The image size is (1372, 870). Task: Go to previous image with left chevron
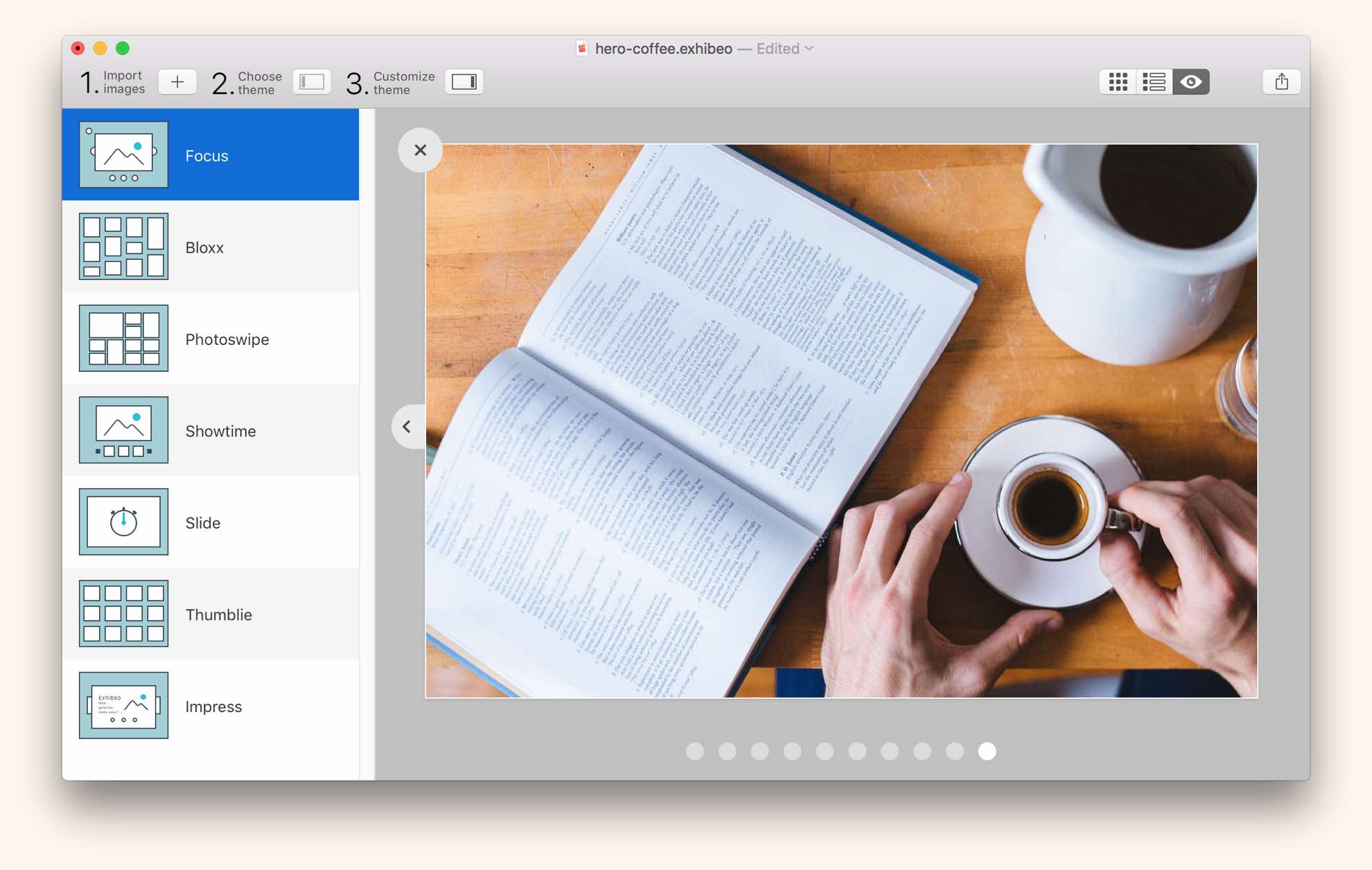pos(407,427)
